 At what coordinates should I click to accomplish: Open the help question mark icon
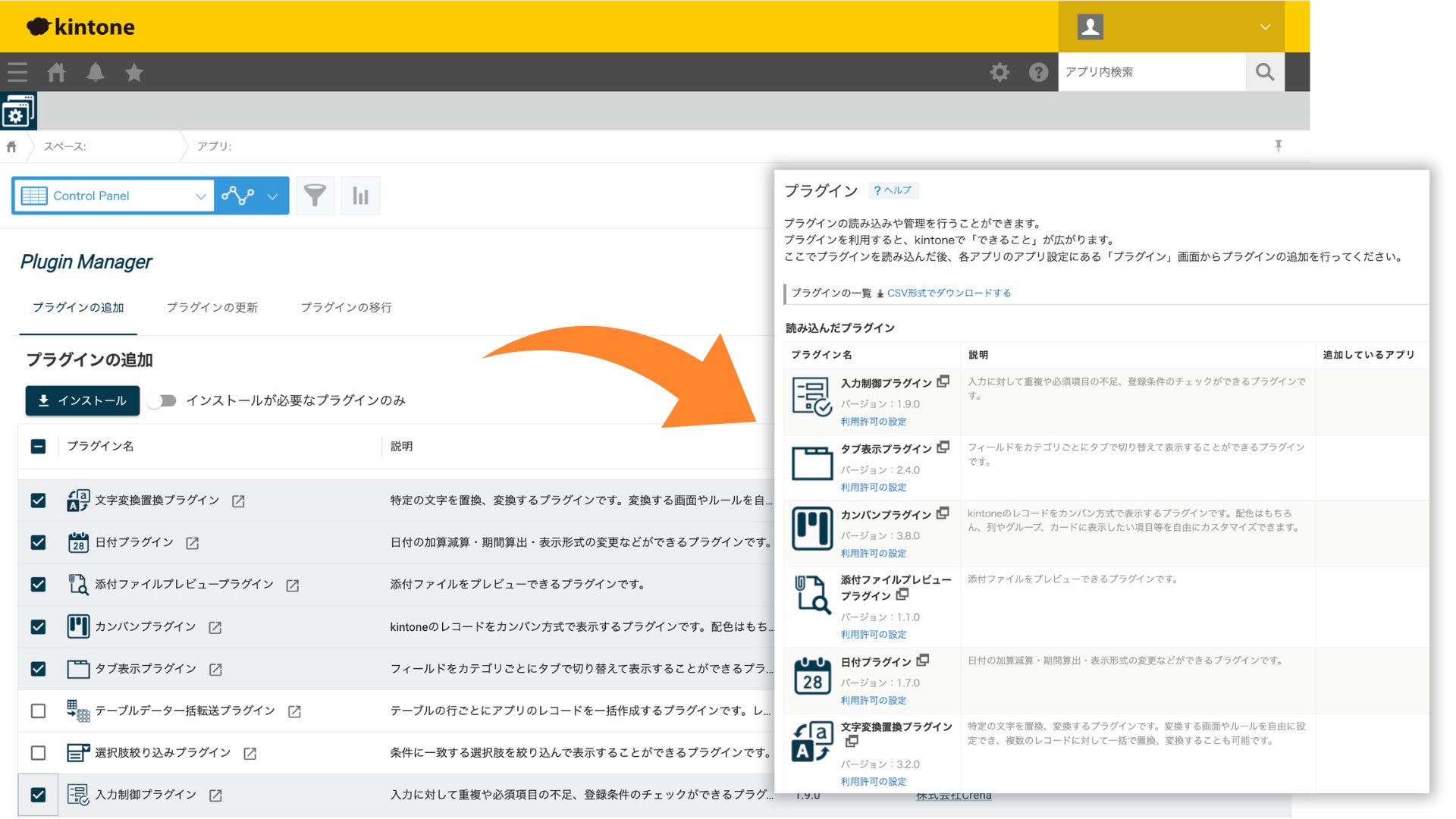[1038, 72]
